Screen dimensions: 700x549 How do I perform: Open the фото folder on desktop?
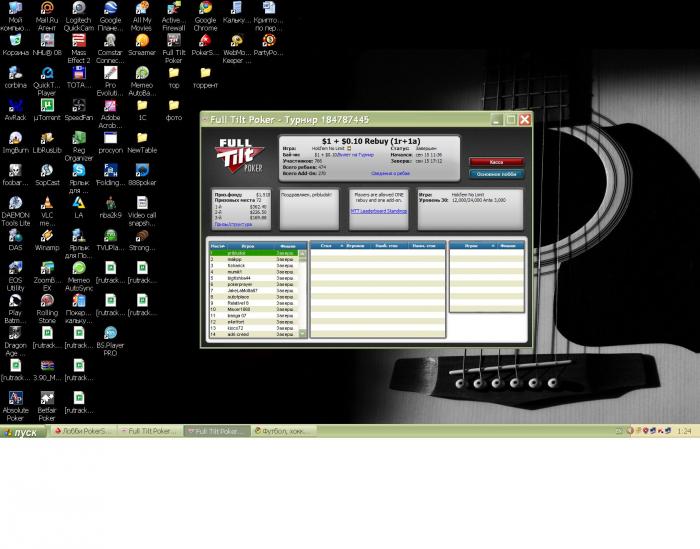point(174,110)
